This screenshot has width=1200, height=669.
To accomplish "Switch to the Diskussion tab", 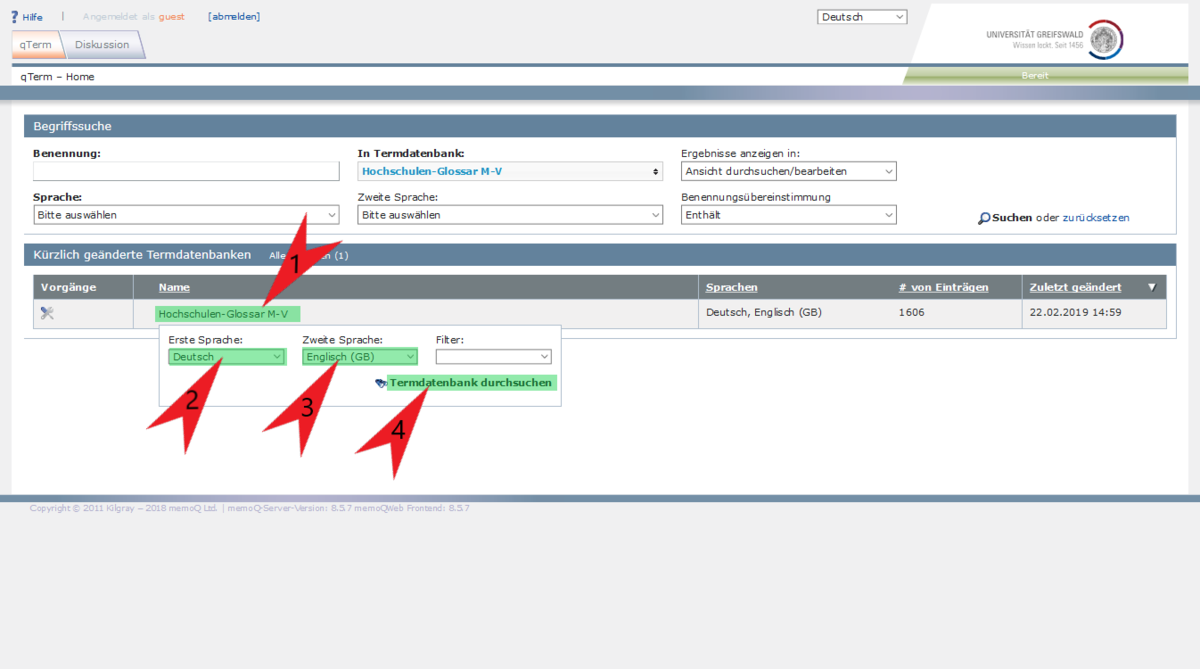I will coord(102,45).
